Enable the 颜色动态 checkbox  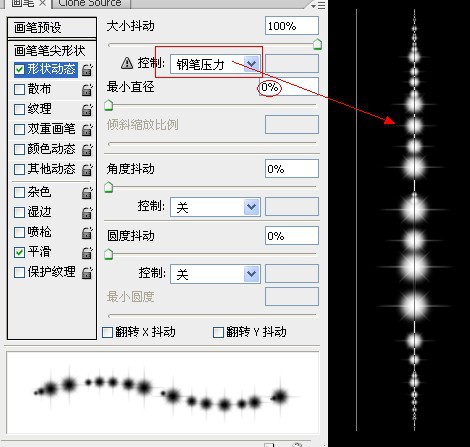tap(19, 149)
